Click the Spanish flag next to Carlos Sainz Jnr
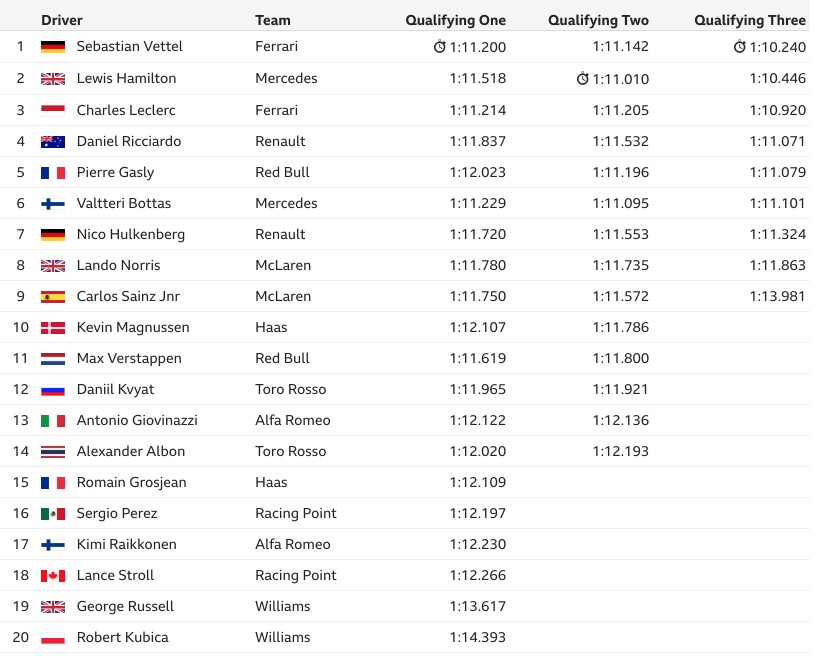 [x=53, y=297]
